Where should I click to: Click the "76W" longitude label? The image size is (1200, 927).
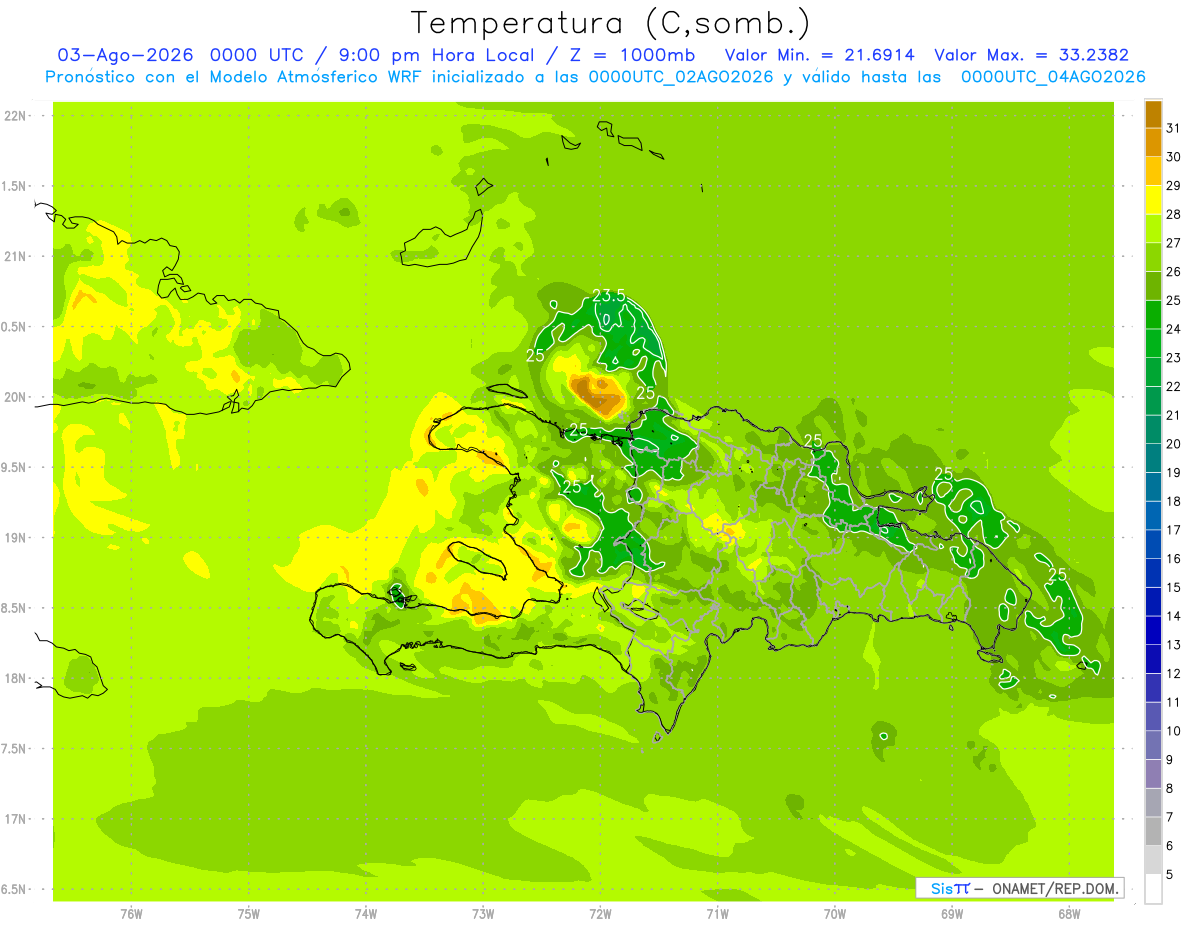(x=131, y=914)
